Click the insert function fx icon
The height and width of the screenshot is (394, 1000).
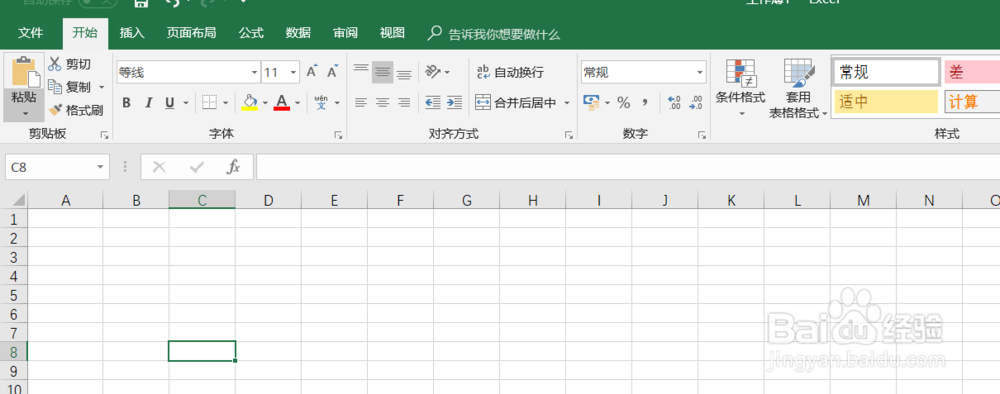pos(234,167)
